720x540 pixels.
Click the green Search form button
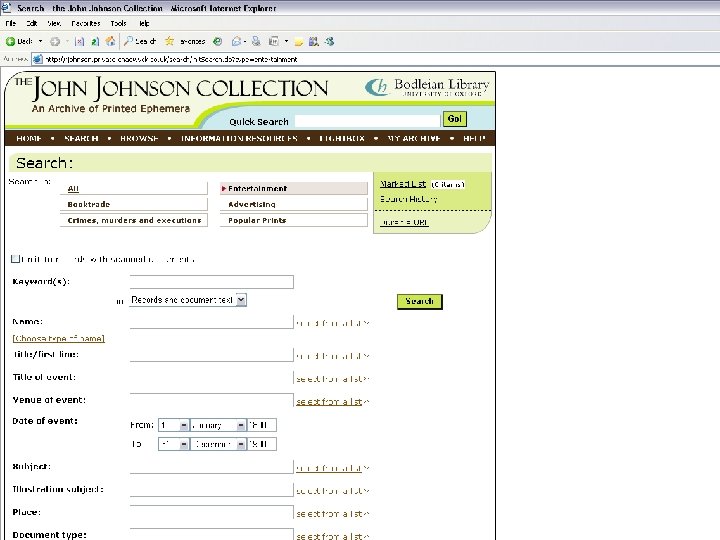(x=420, y=301)
